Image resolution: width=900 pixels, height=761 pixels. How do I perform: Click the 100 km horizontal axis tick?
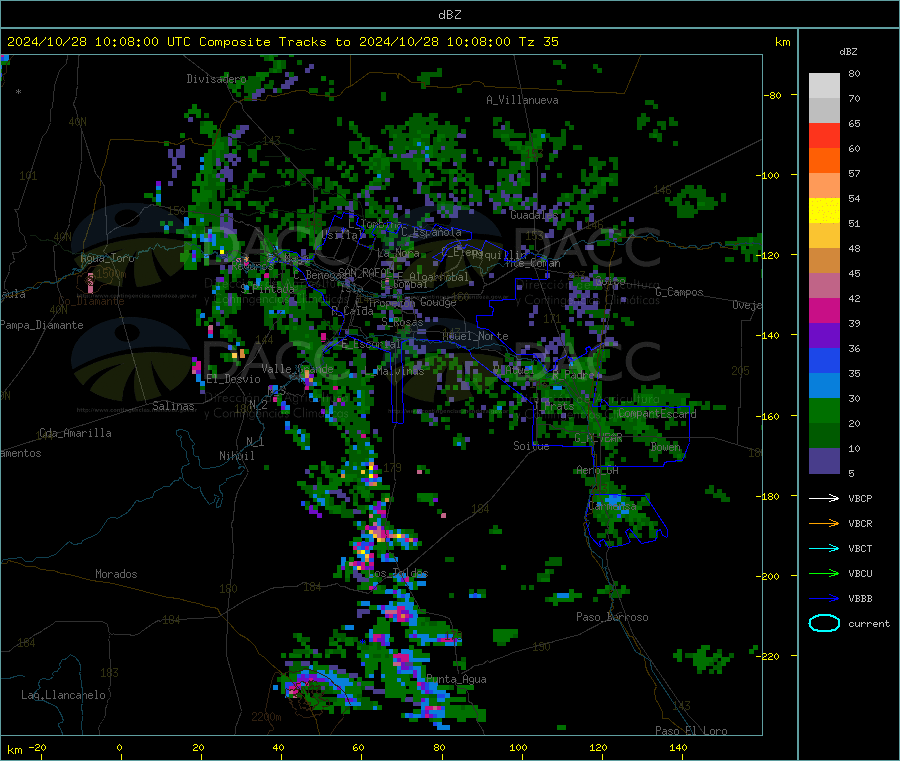pos(518,747)
